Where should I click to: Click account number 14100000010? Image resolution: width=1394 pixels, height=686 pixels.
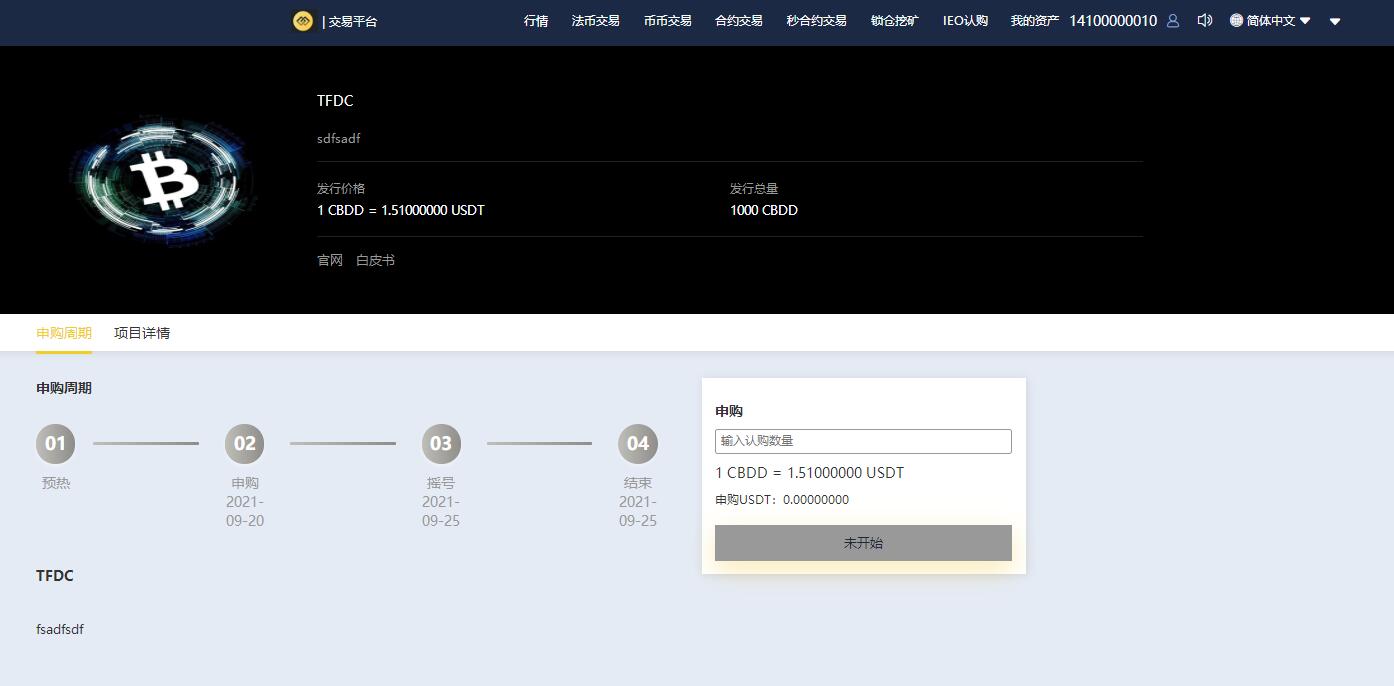pyautogui.click(x=1113, y=21)
